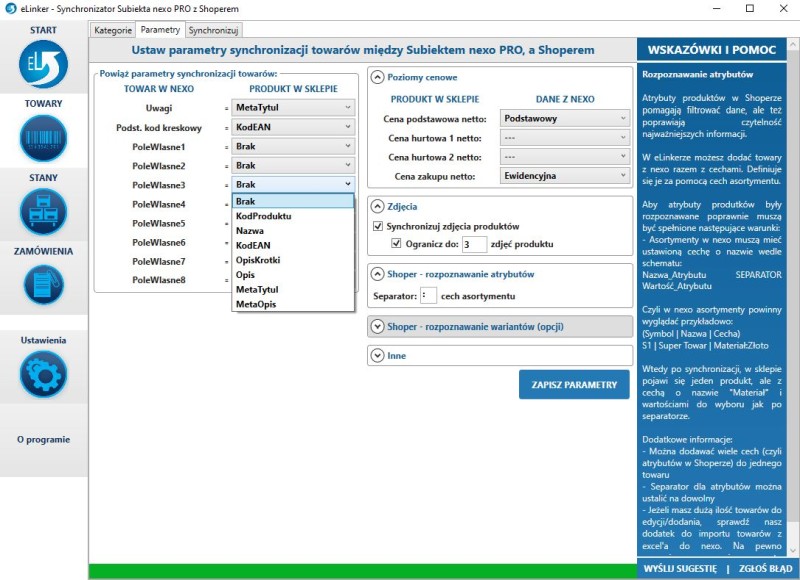Collapse the Poziomy cenowe section chevron
800x580 pixels.
[377, 77]
